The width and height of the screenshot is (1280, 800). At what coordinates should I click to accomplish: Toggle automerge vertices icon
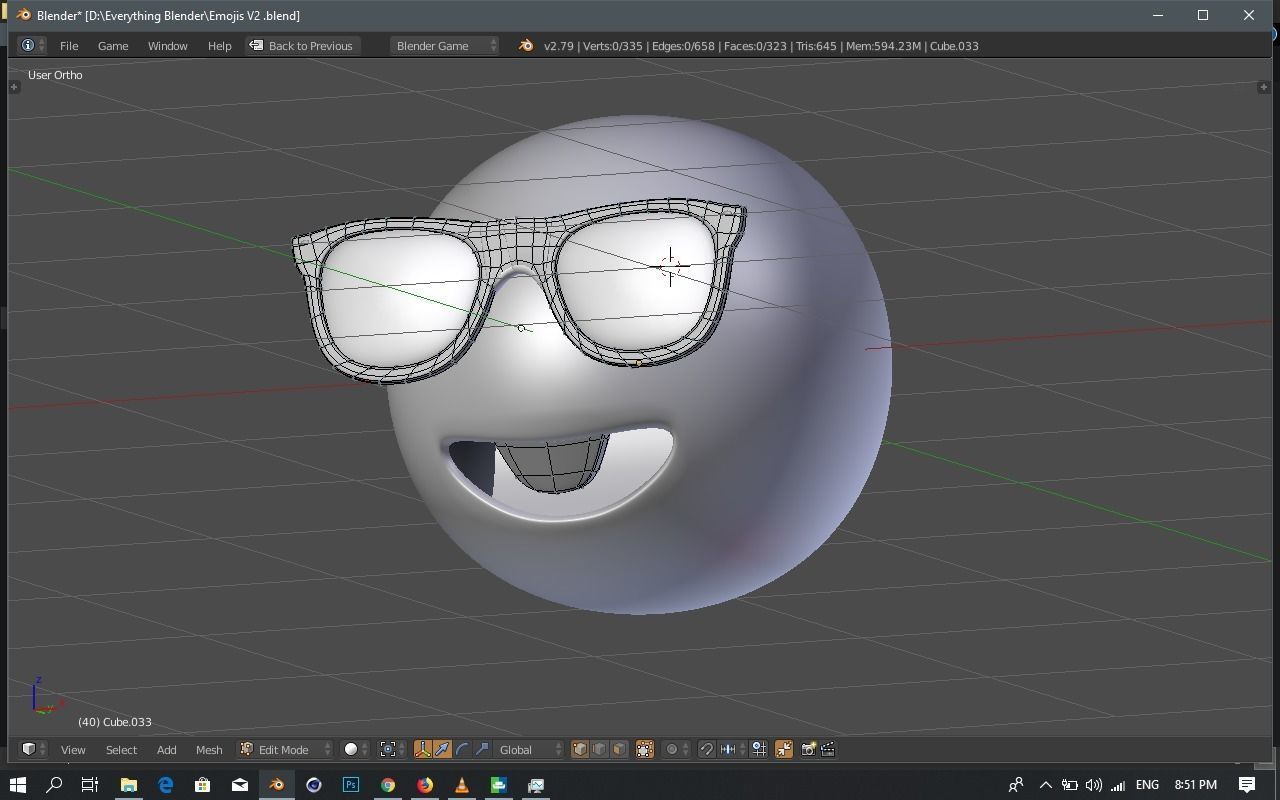point(784,749)
